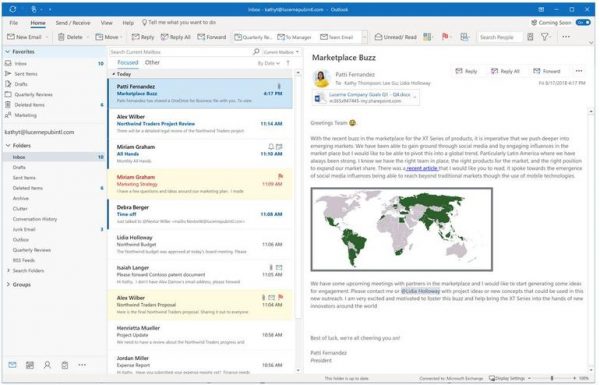600x385 pixels.
Task: Click the search magnifier in the mailbox search
Action: 256,52
